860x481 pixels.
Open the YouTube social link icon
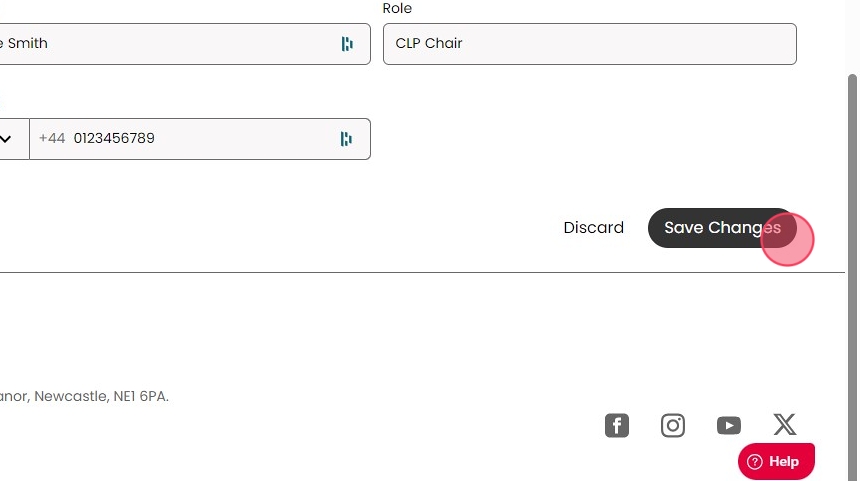(x=729, y=426)
